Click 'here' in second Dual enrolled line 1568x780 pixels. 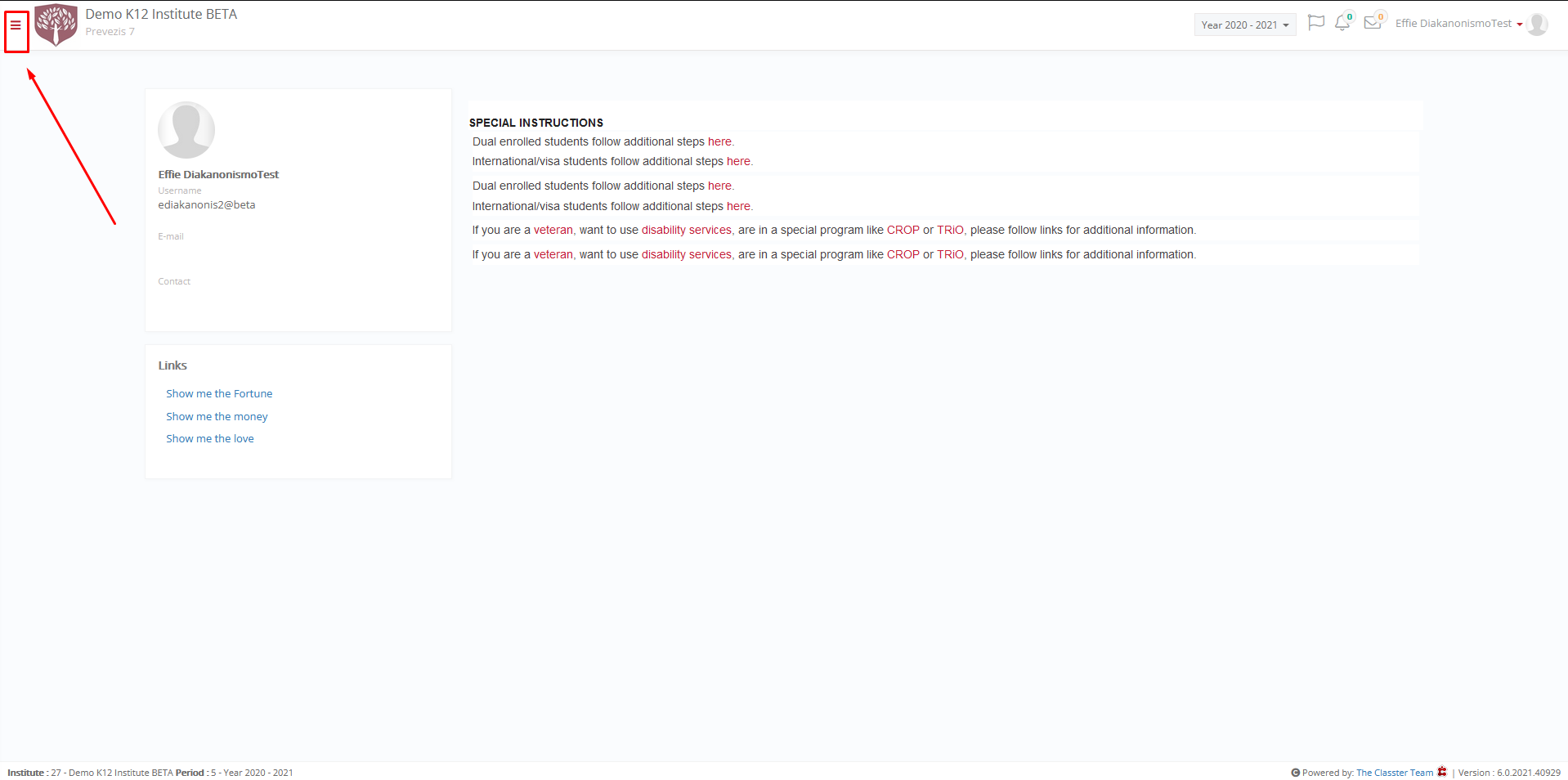click(x=719, y=186)
